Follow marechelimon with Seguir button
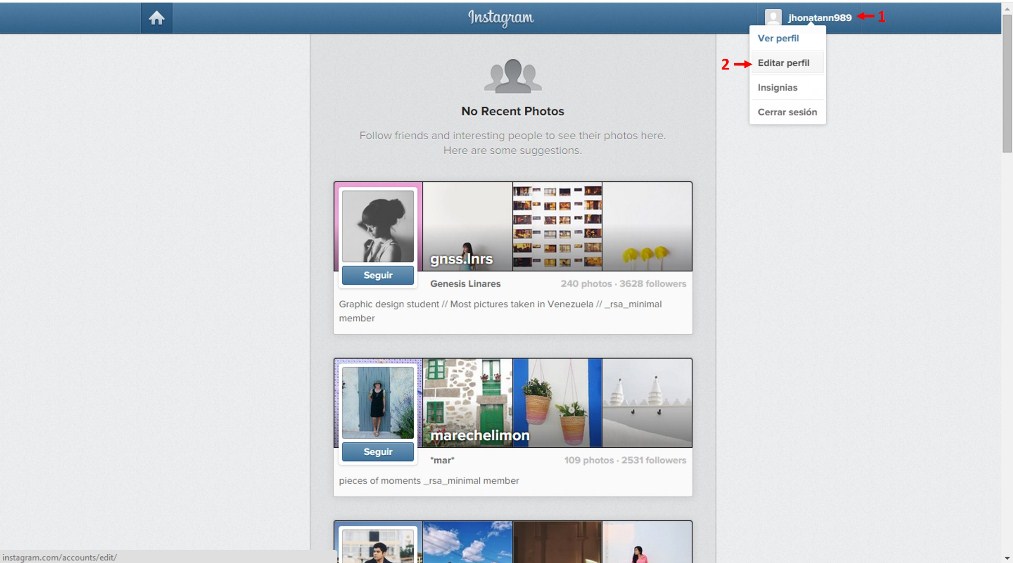This screenshot has height=563, width=1013. point(378,452)
